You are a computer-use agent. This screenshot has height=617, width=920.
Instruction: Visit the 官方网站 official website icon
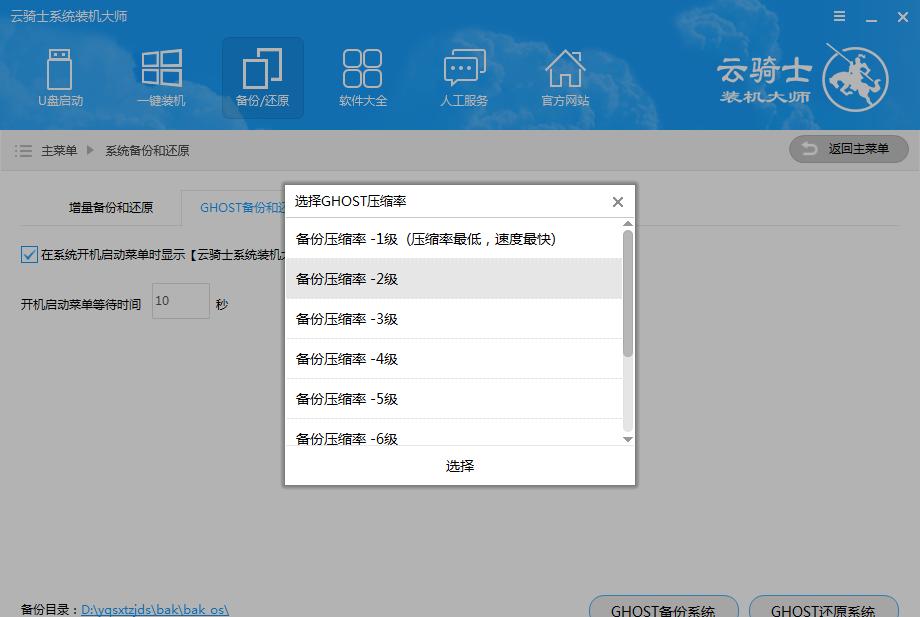(x=565, y=78)
